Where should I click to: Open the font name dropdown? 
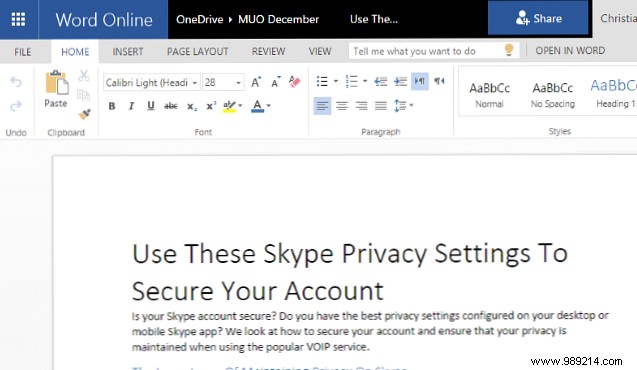tap(195, 83)
